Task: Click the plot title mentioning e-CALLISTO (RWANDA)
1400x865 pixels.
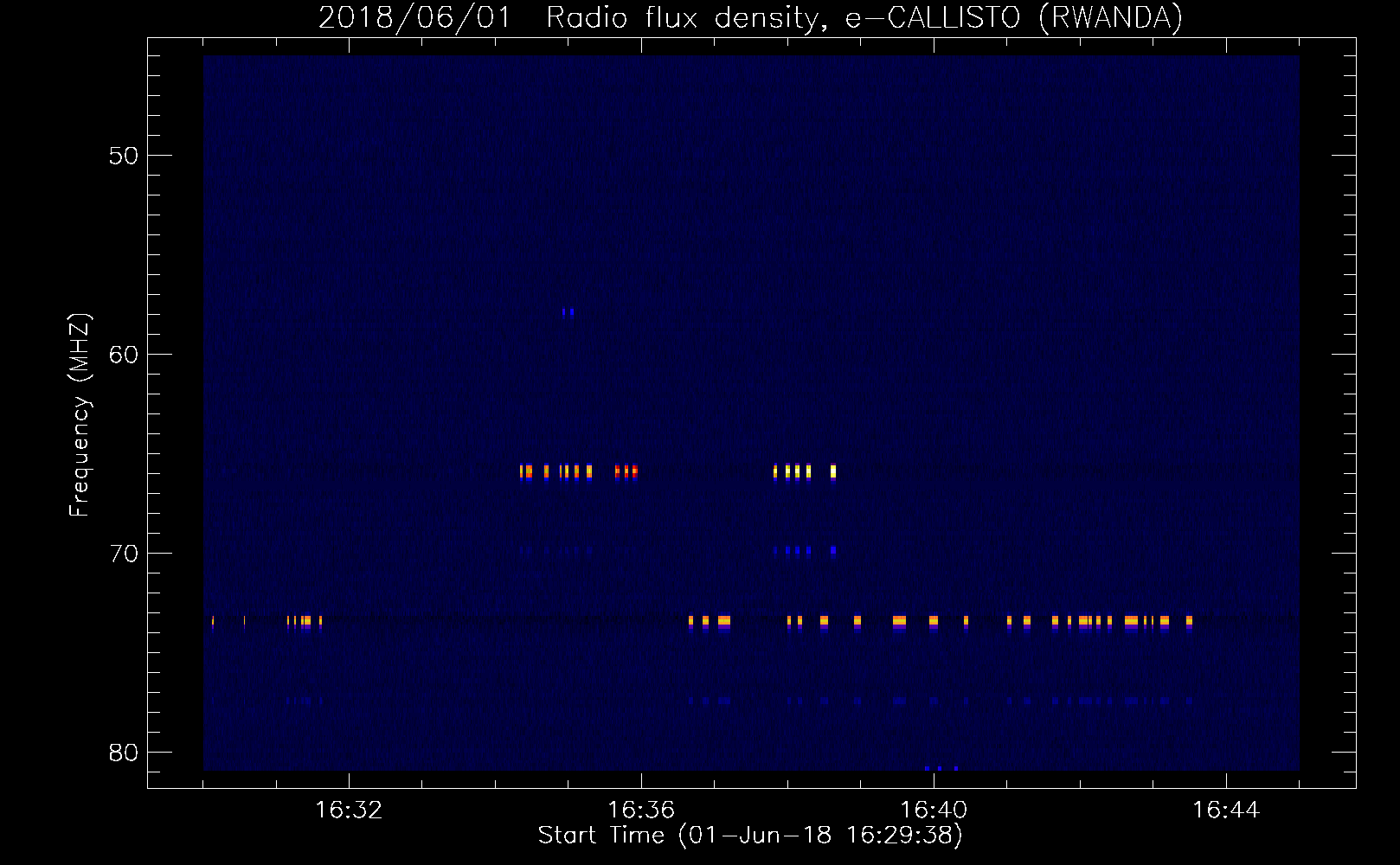Action: coord(750,17)
